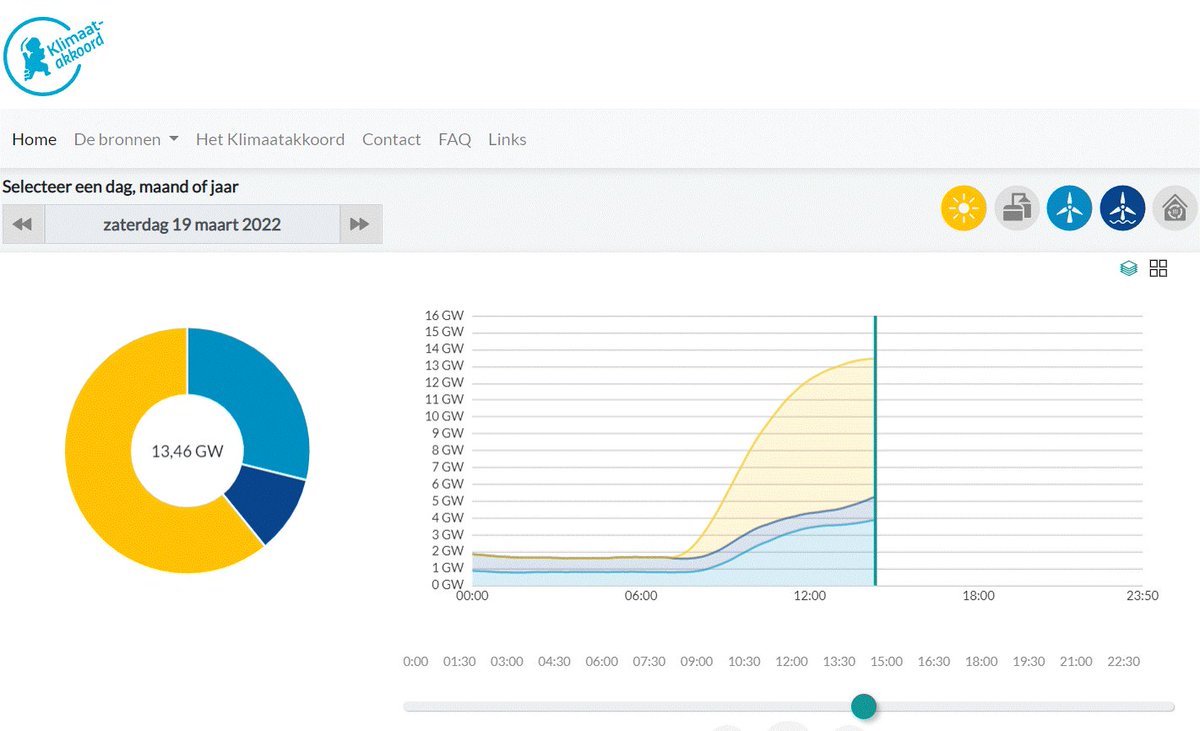1200x731 pixels.
Task: Click the time slider handle
Action: tap(863, 705)
